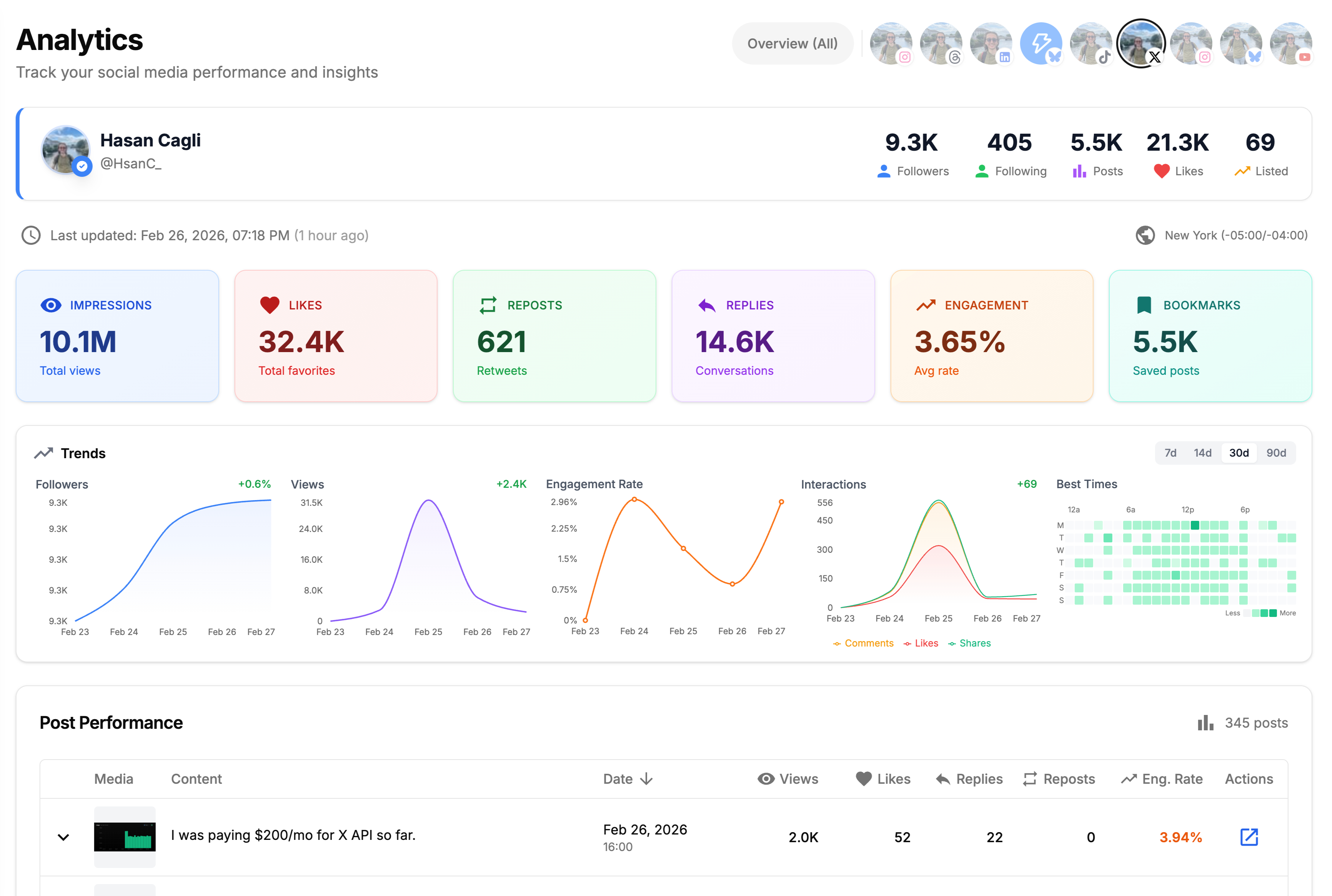Image resolution: width=1332 pixels, height=896 pixels.
Task: Choose the lightning bolt Bluesky account
Action: (1041, 43)
